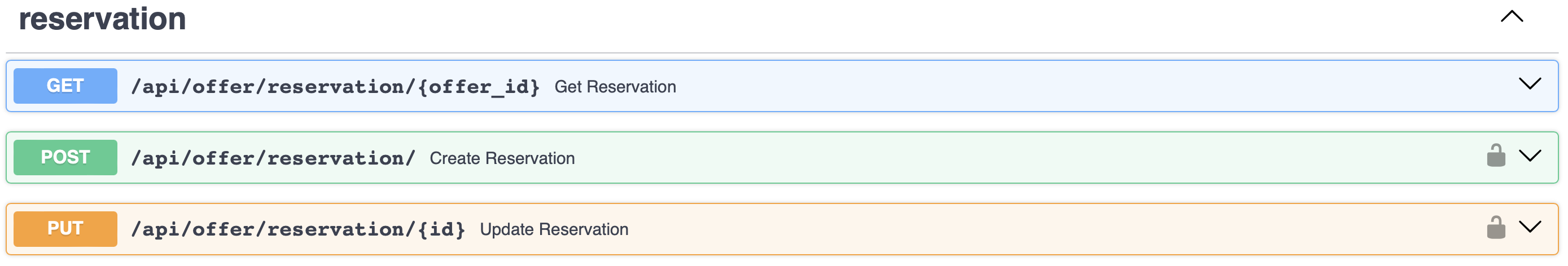The width and height of the screenshot is (1568, 266).
Task: Click the lock icon on the POST row
Action: 1496,156
